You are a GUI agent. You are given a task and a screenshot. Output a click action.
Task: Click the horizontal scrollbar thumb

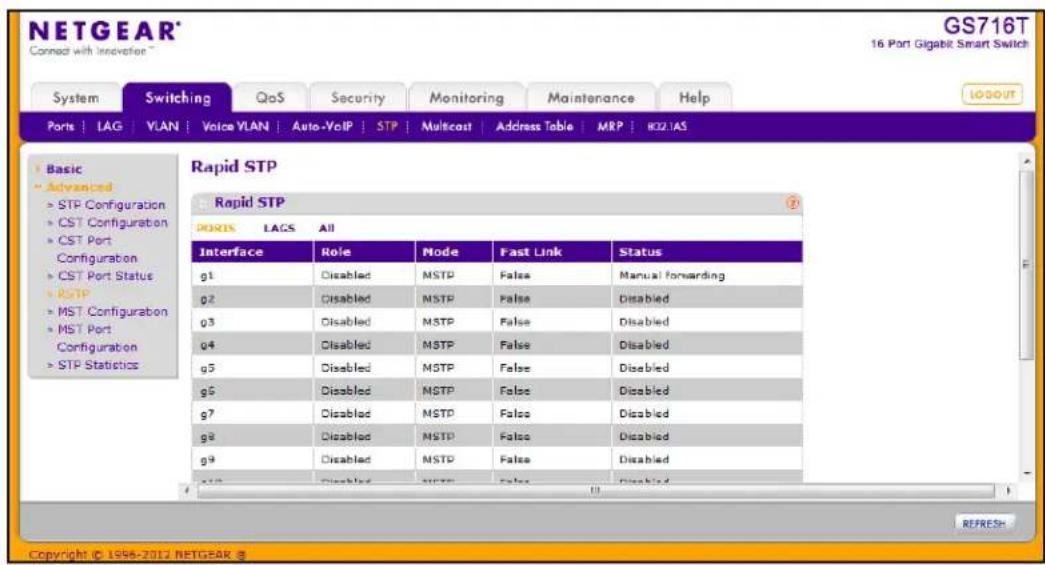tap(596, 490)
